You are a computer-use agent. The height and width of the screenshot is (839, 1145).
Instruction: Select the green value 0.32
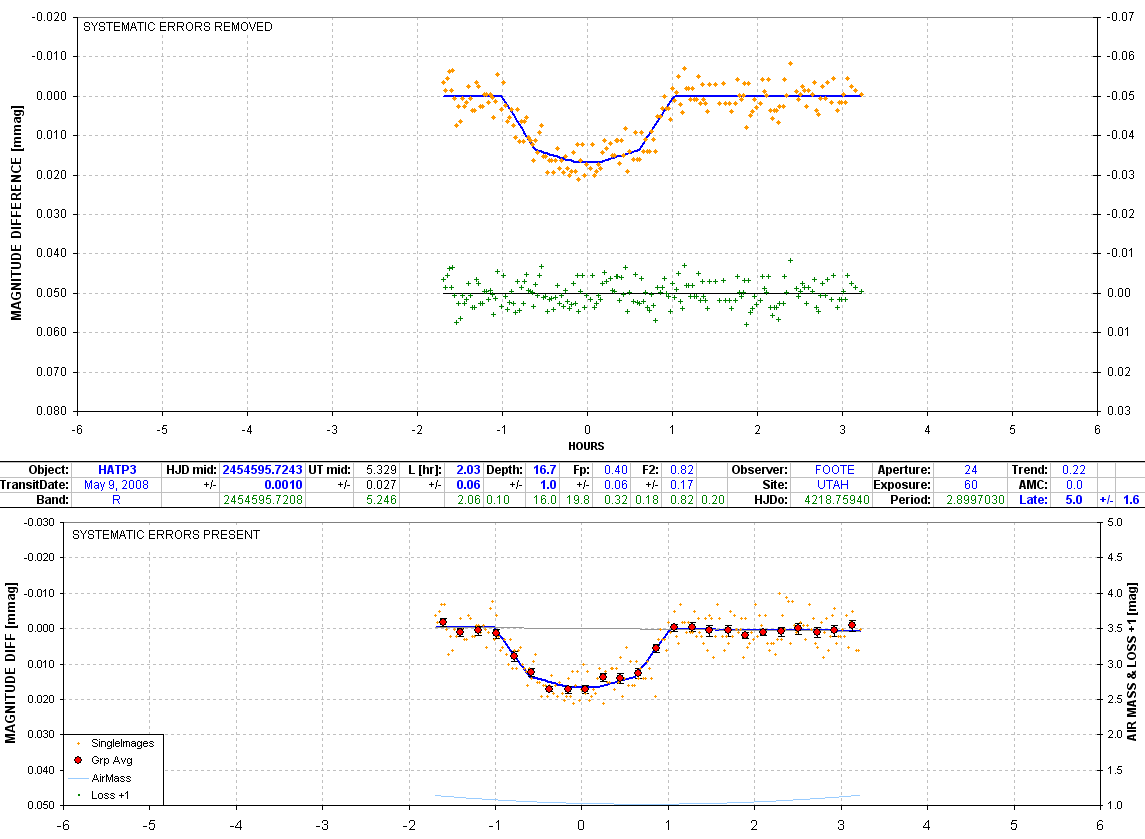[x=616, y=499]
